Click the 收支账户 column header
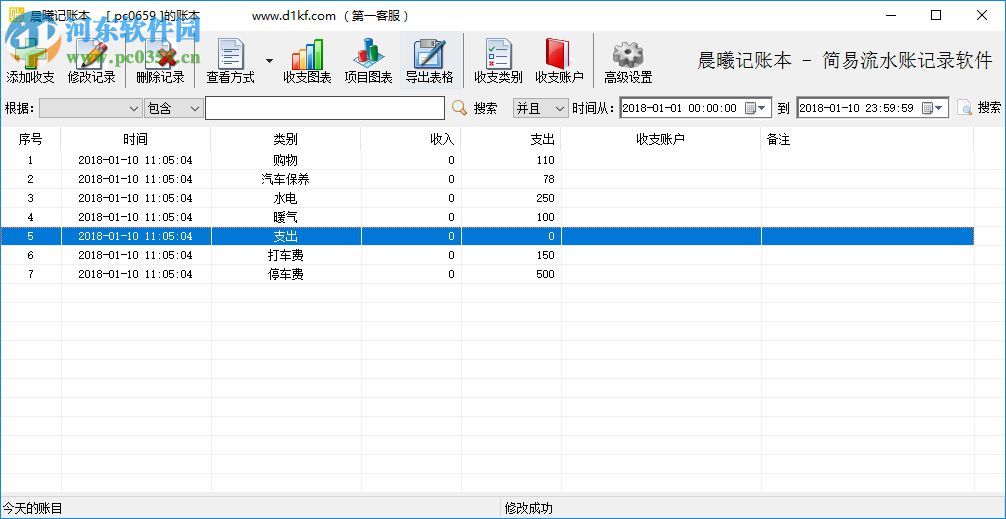The width and height of the screenshot is (1006, 519). (661, 139)
